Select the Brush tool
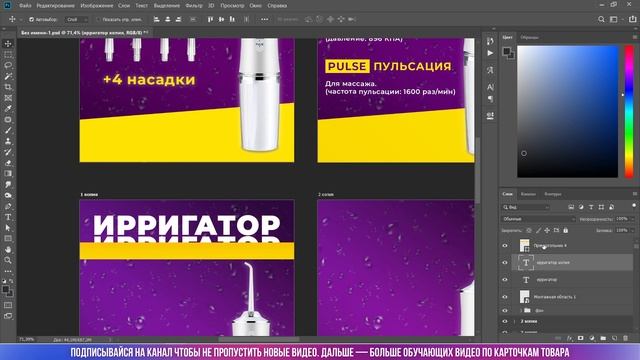The image size is (640, 360). coord(8,130)
